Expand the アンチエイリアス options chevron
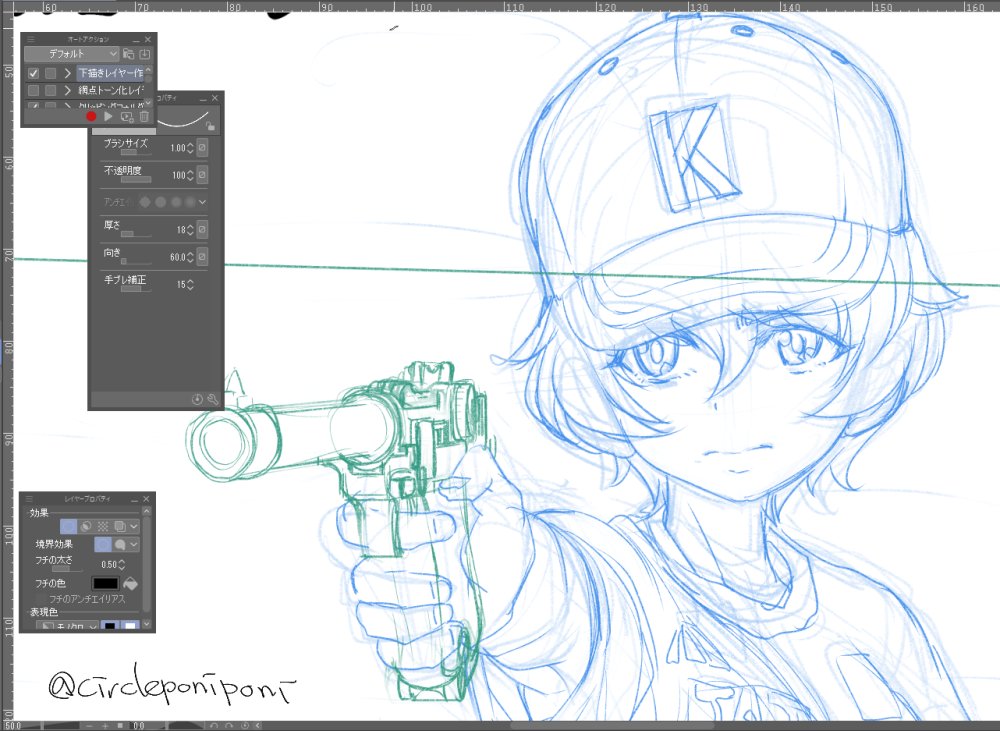The height and width of the screenshot is (731, 1000). coord(203,202)
